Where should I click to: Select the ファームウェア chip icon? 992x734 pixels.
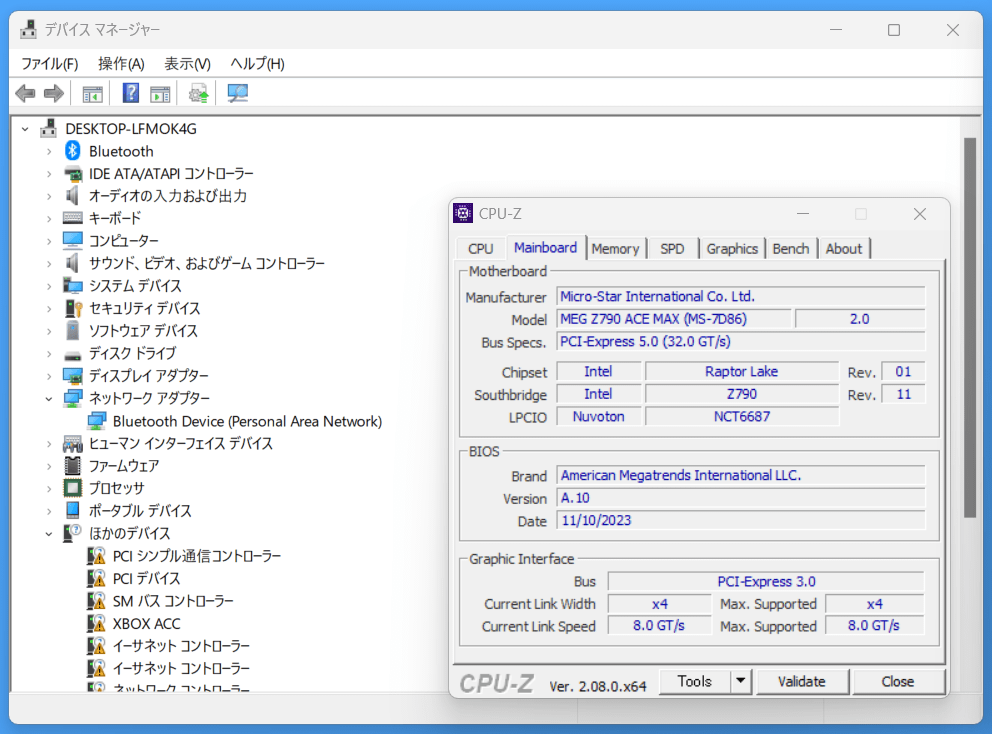[x=73, y=466]
